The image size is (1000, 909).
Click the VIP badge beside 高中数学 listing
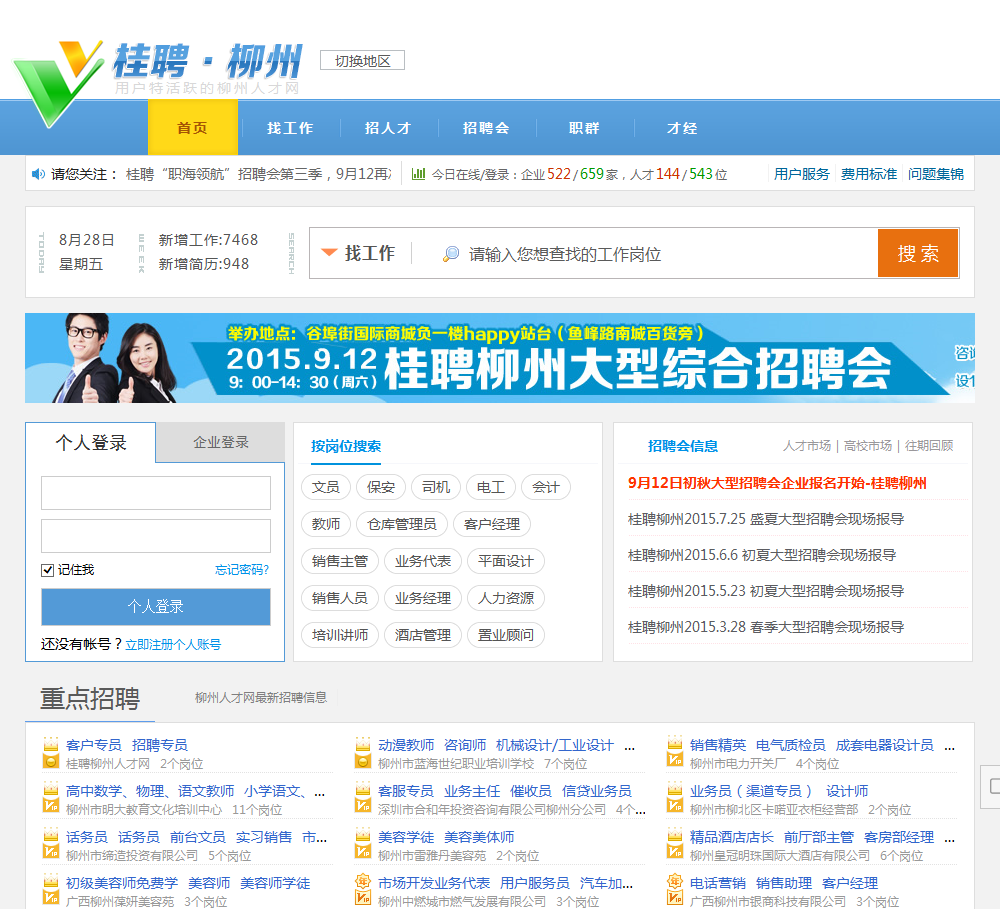click(51, 805)
